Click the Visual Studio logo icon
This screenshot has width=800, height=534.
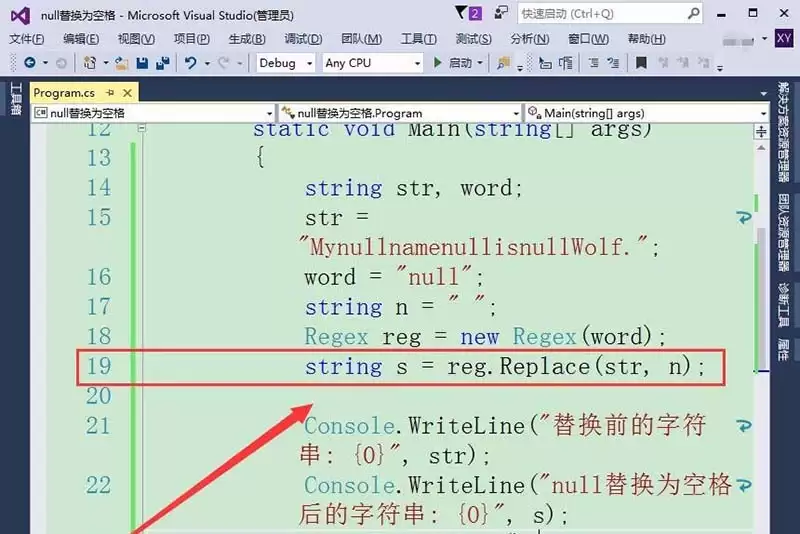click(20, 16)
